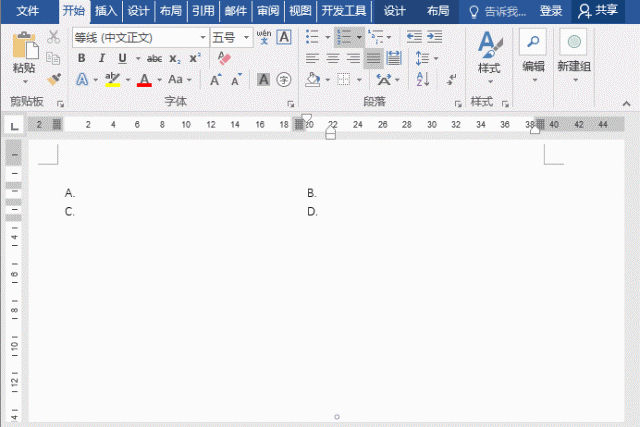640x427 pixels.
Task: Open the Text Effects dropdown arrow
Action: click(96, 80)
